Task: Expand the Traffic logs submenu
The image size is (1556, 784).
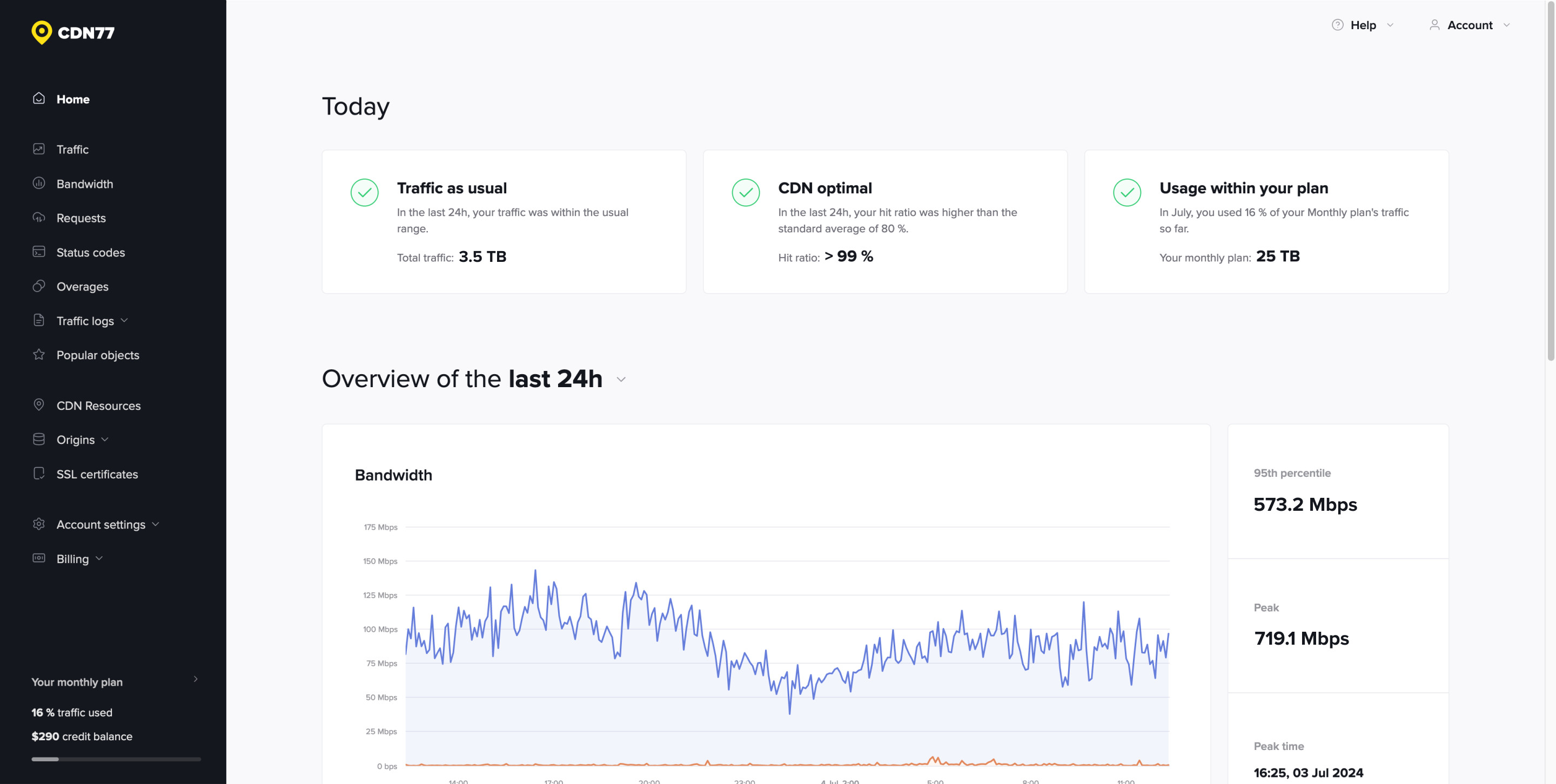Action: tap(124, 321)
